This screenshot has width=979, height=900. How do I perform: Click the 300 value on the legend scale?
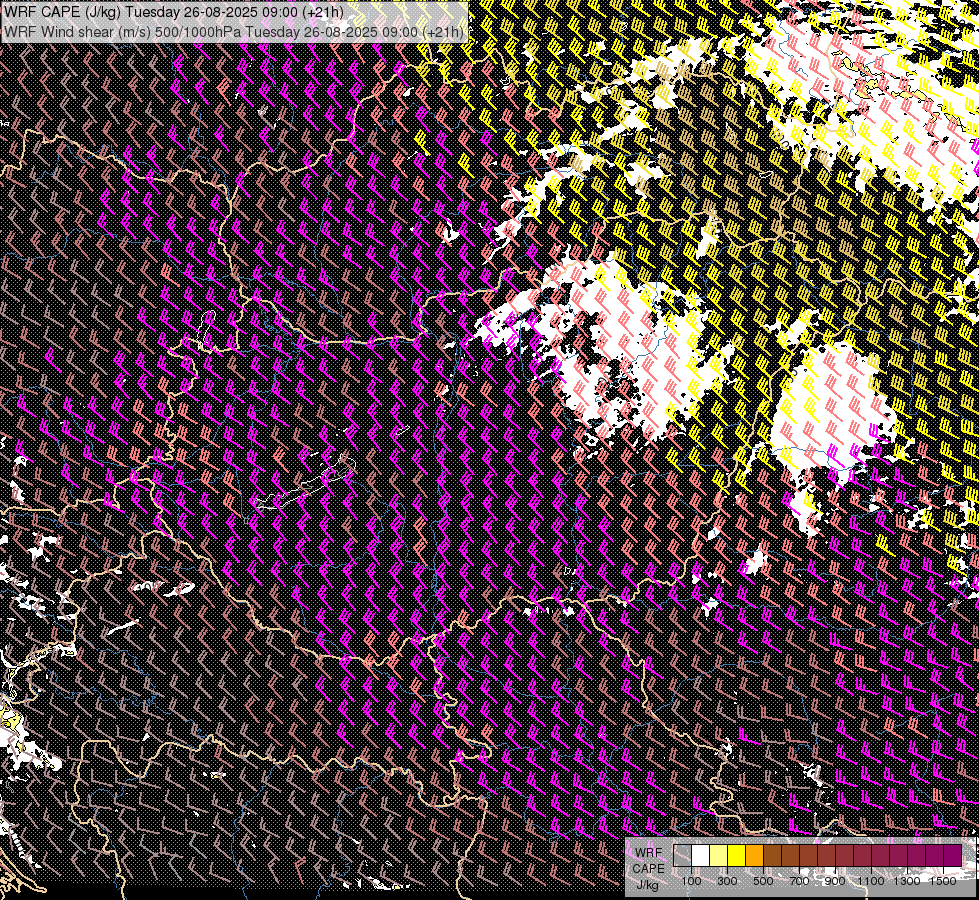tap(727, 881)
